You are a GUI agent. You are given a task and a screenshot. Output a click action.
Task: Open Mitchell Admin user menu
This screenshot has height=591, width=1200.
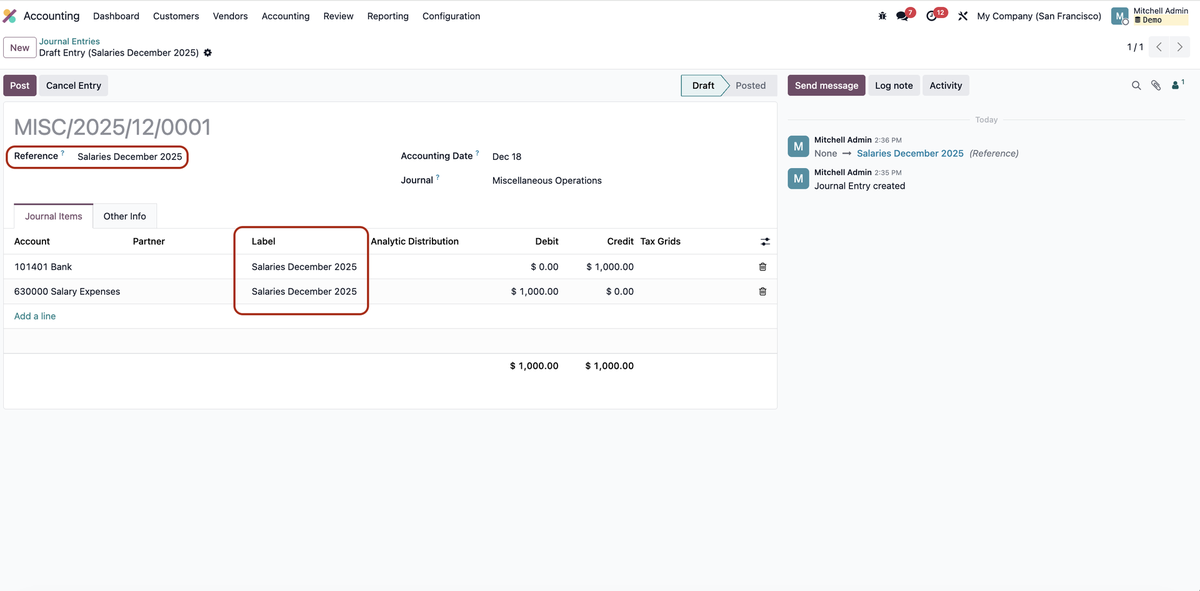tap(1150, 16)
